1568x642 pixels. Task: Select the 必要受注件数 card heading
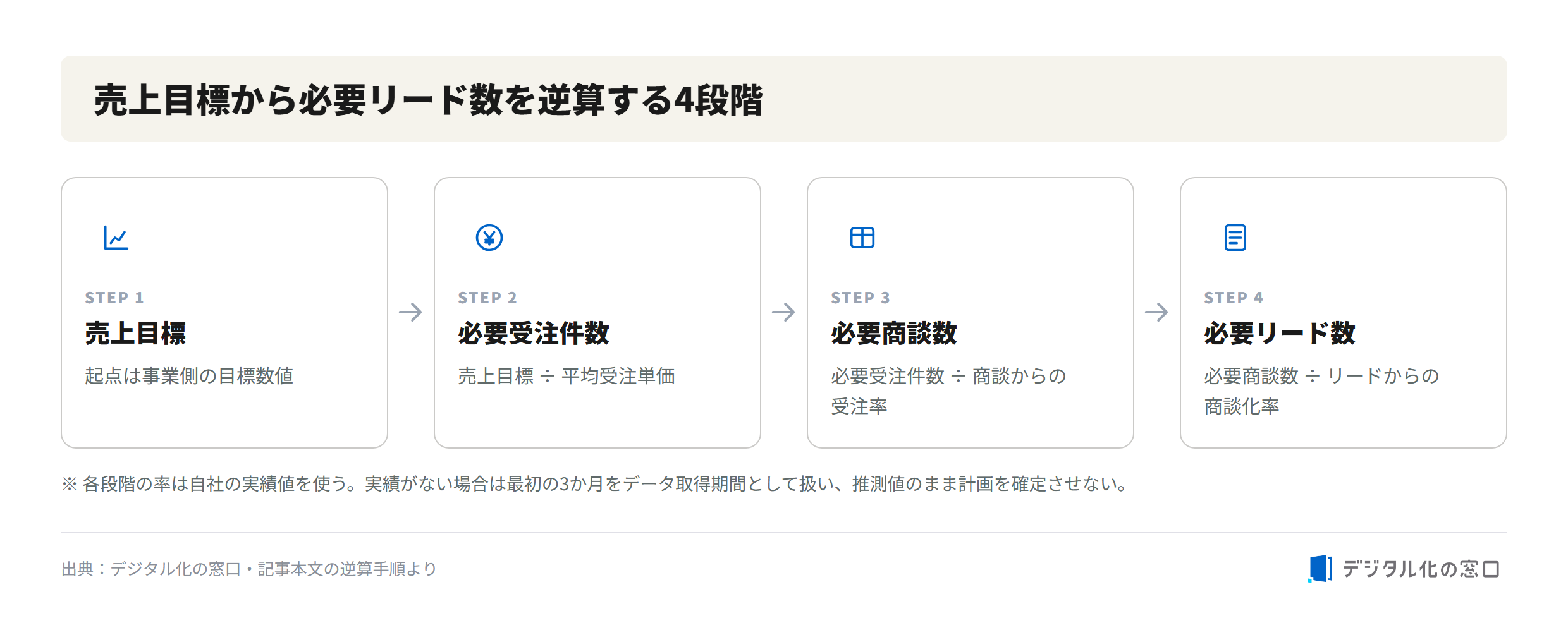(534, 333)
